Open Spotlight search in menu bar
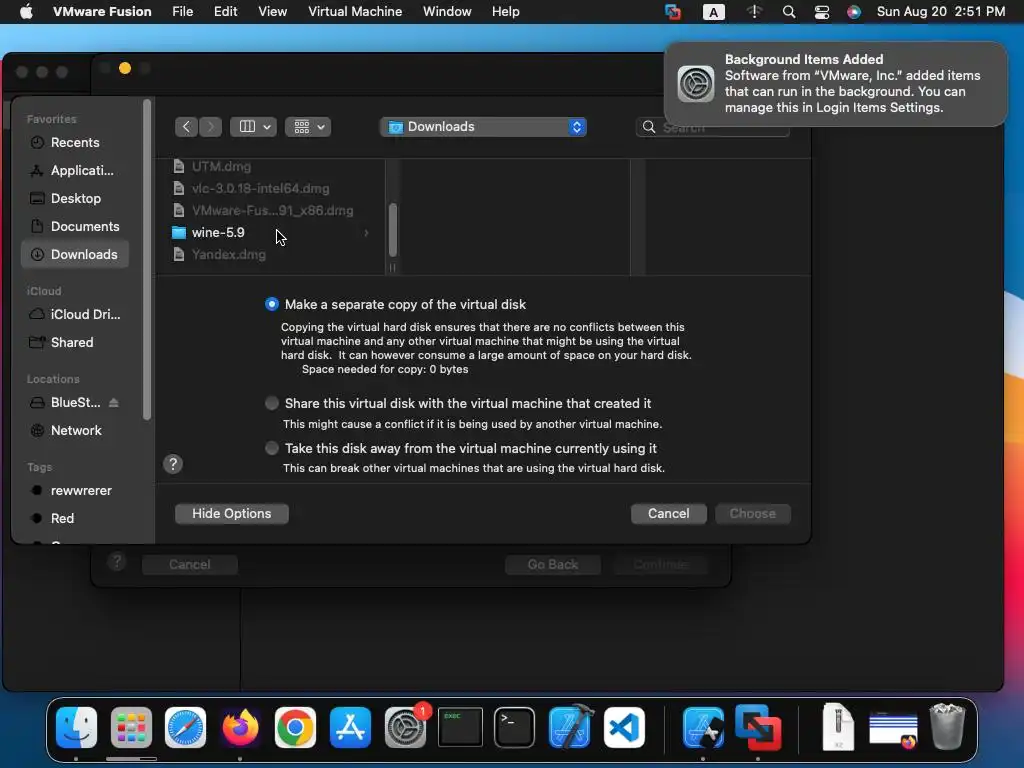1024x768 pixels. pos(789,12)
